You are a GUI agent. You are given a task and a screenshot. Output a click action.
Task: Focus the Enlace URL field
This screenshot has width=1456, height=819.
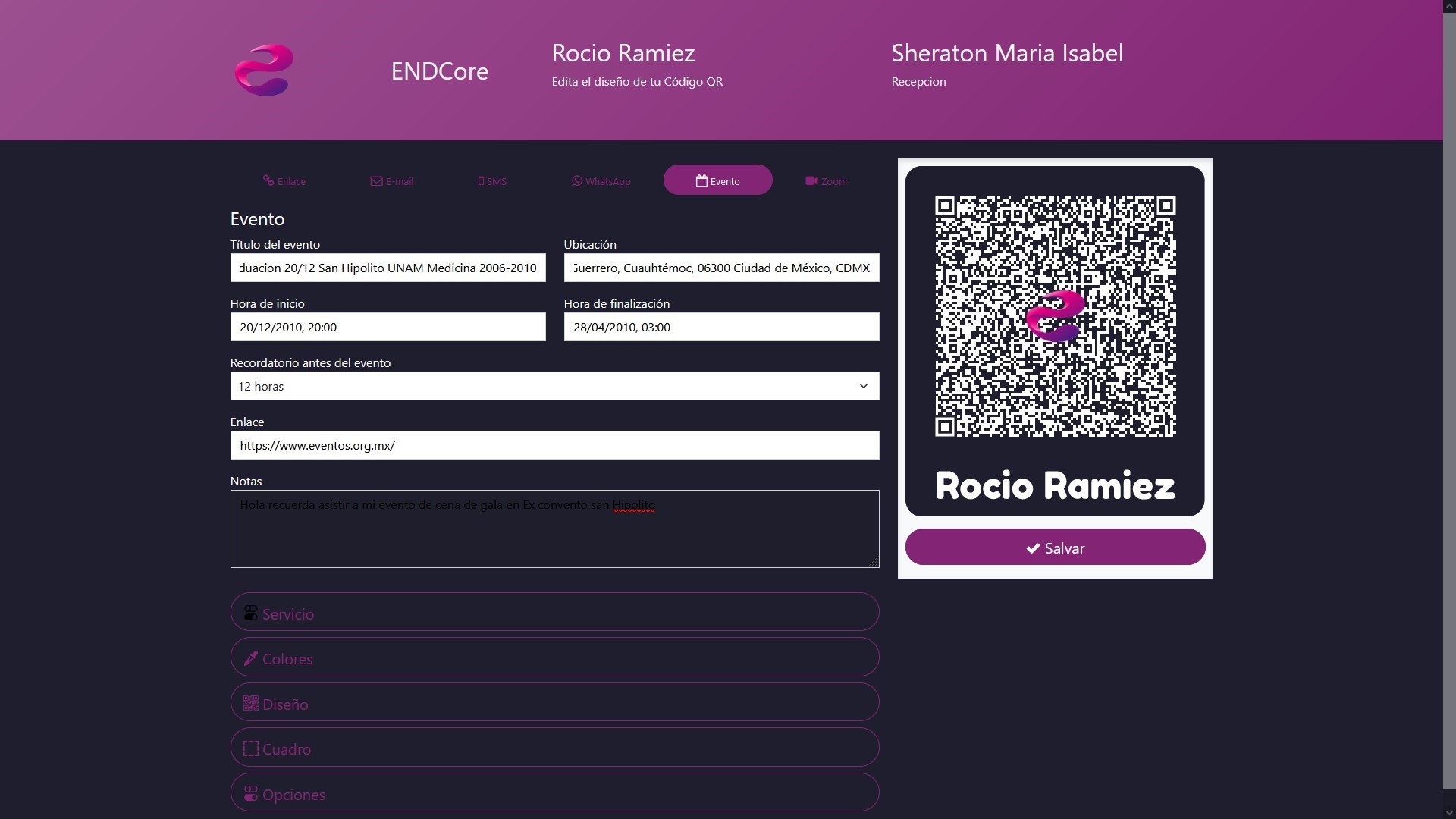pos(554,445)
